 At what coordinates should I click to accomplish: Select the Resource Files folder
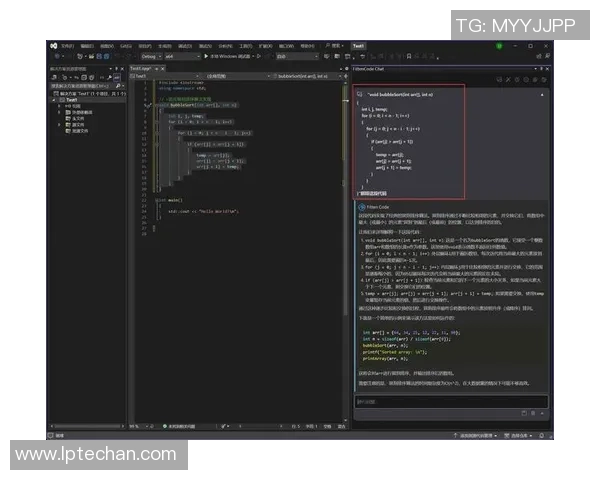click(80, 131)
